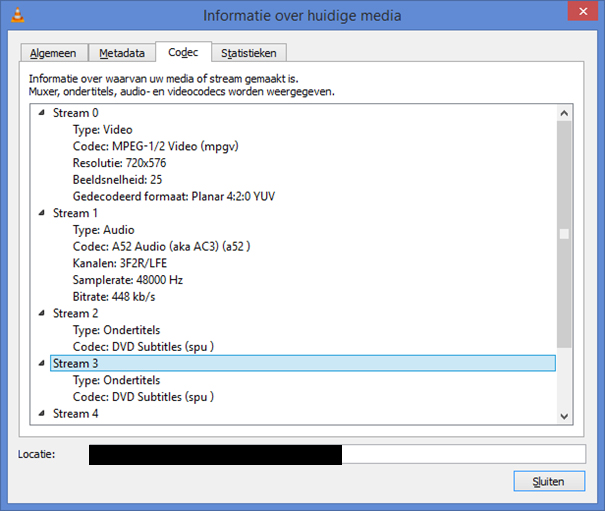
Task: Open the Metadata tab
Action: (122, 53)
